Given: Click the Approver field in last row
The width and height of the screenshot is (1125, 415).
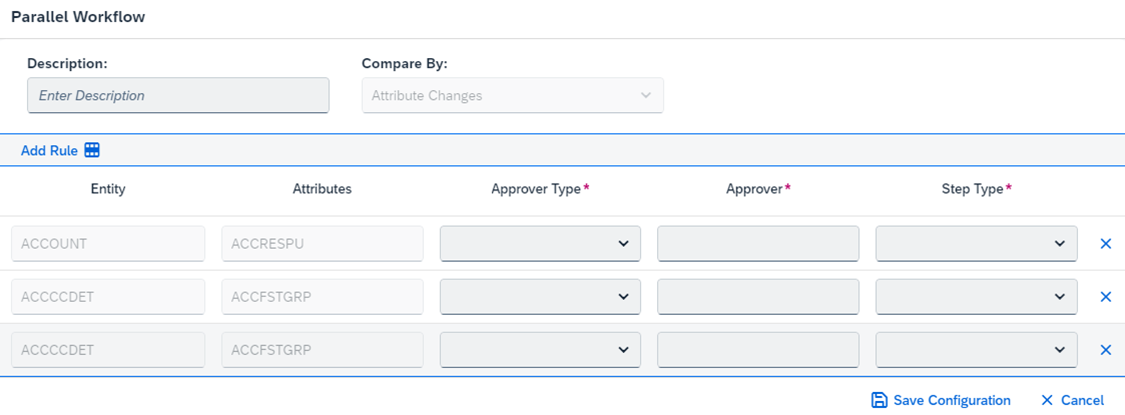Looking at the screenshot, I should tap(758, 350).
